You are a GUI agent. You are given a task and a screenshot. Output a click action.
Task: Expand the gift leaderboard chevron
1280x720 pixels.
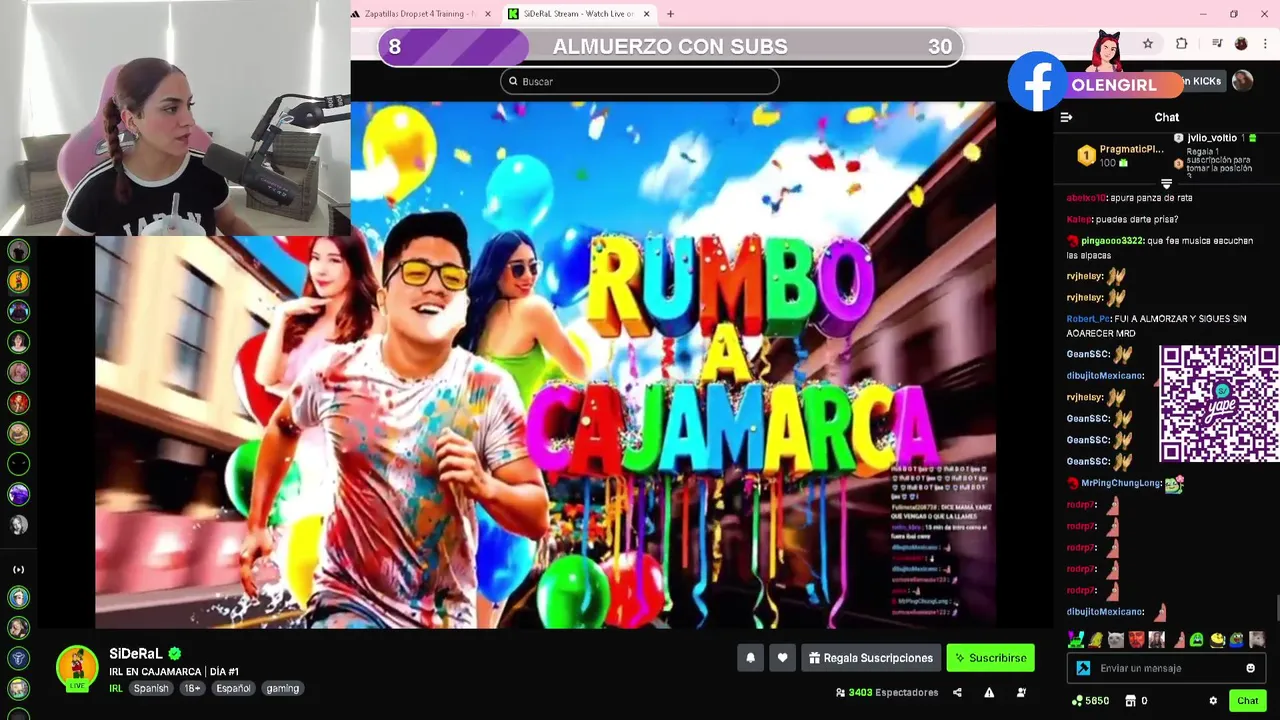(1166, 184)
